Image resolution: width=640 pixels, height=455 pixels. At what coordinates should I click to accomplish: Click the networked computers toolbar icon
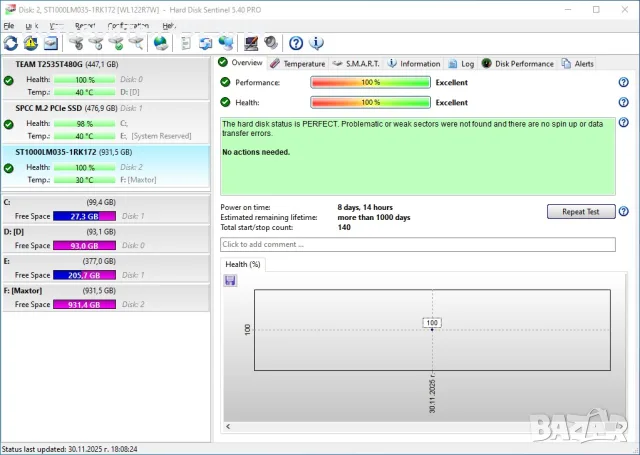(x=226, y=43)
